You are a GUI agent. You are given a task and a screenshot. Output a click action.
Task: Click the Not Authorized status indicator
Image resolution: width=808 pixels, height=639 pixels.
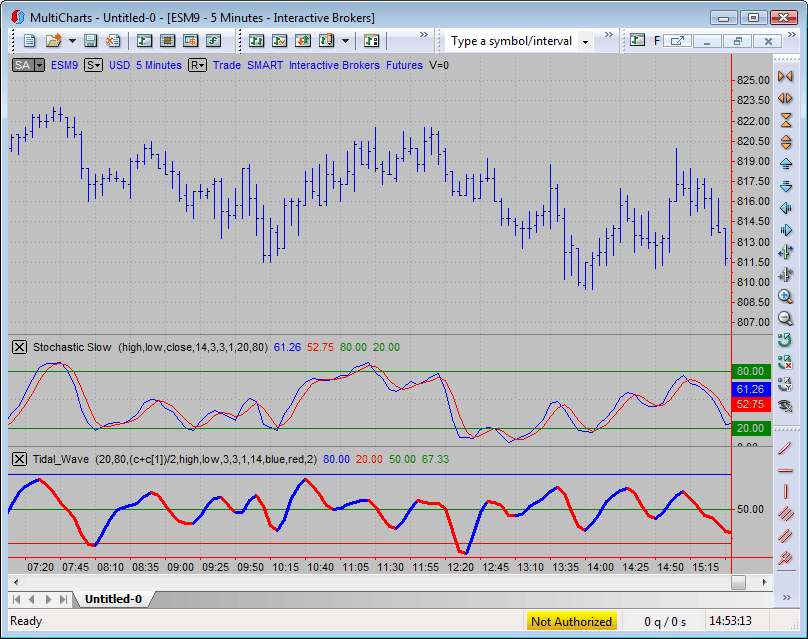(x=571, y=622)
